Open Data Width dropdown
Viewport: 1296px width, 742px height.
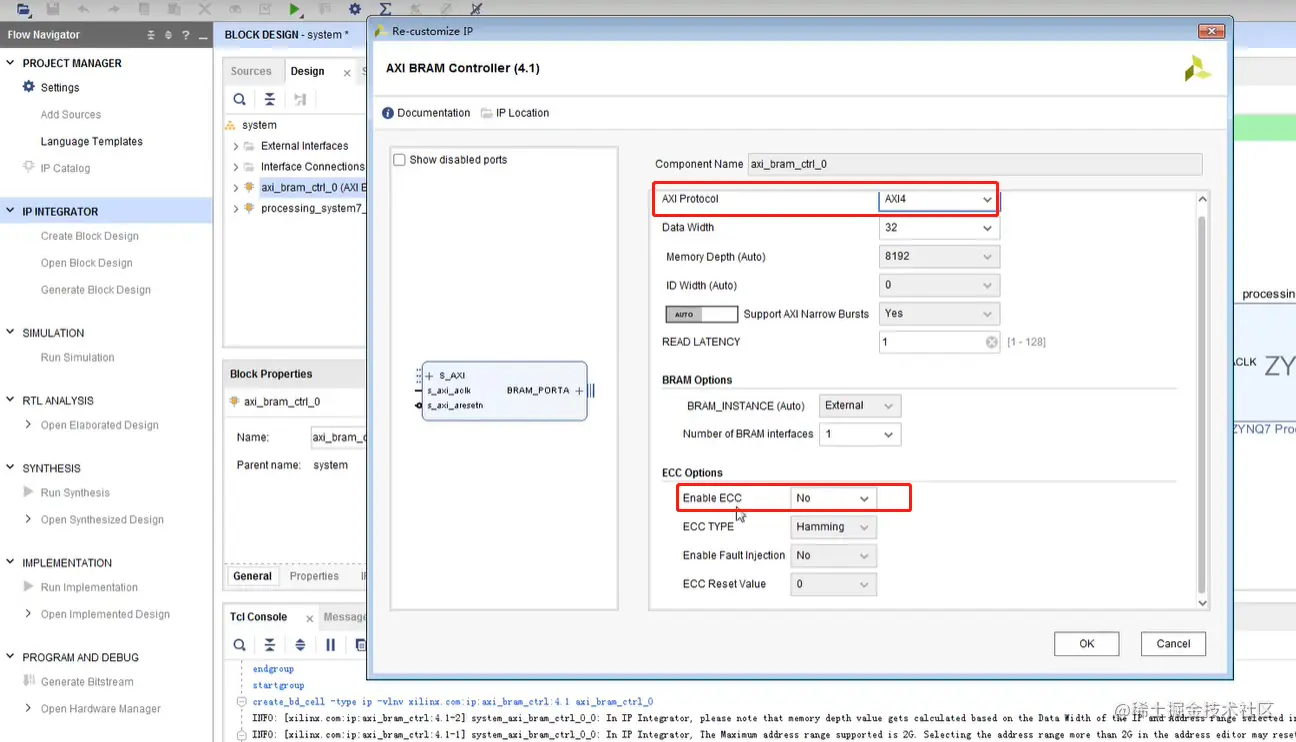tap(939, 228)
